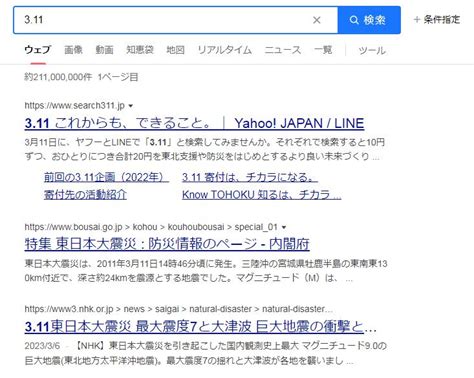
Task: Clear the search box with the X icon
Action: click(x=317, y=20)
